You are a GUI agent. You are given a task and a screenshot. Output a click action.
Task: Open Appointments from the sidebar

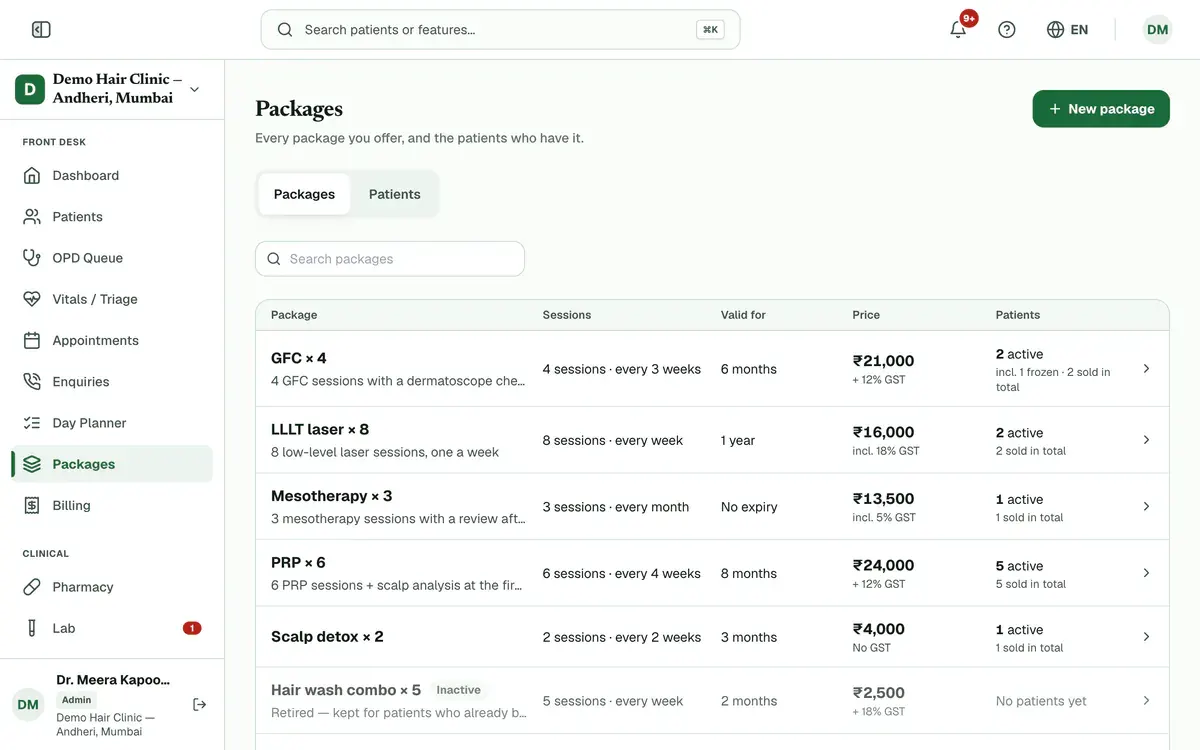[112, 341]
